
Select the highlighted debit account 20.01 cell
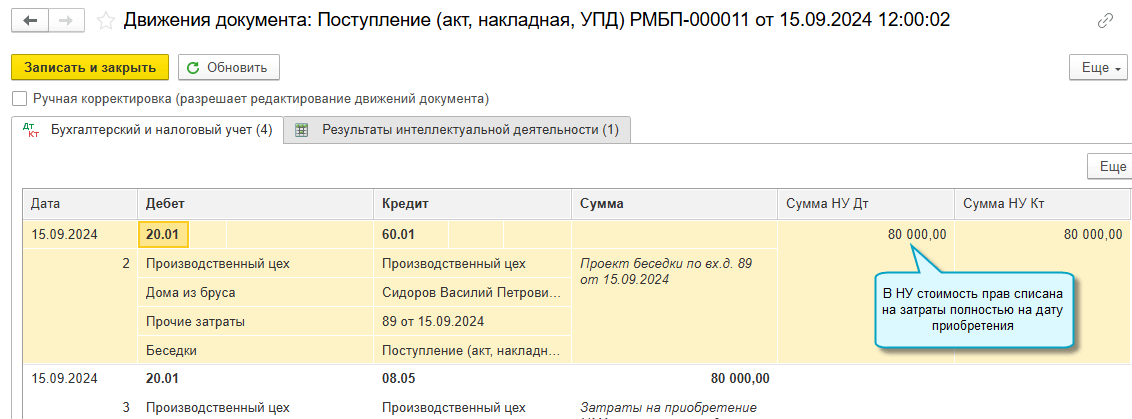coord(164,235)
